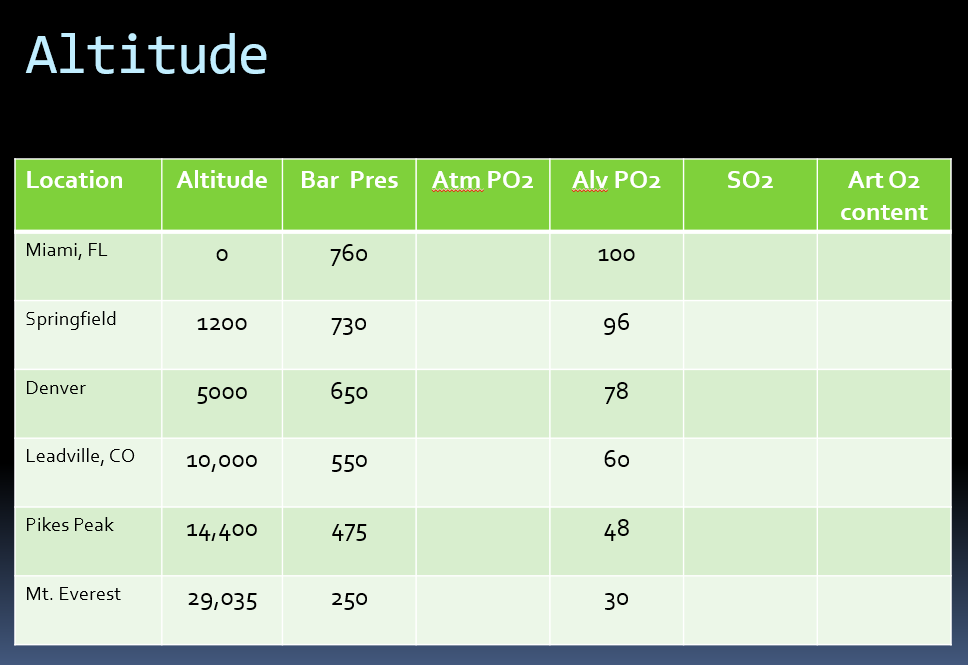The width and height of the screenshot is (968, 665).
Task: Click the 760 barometric pressure value
Action: coord(349,255)
